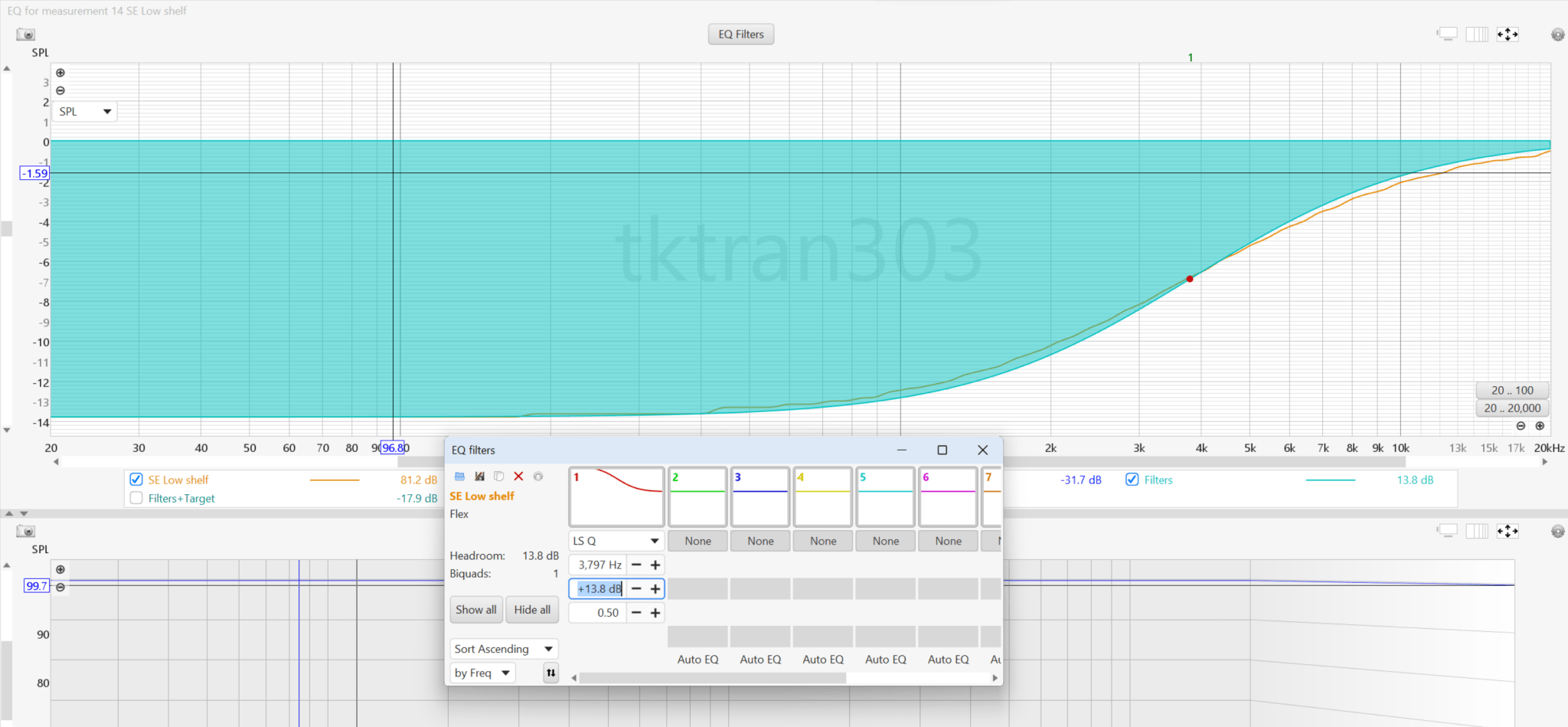
Task: Toggle frequency axis icon on lower graph
Action: coord(1477,531)
